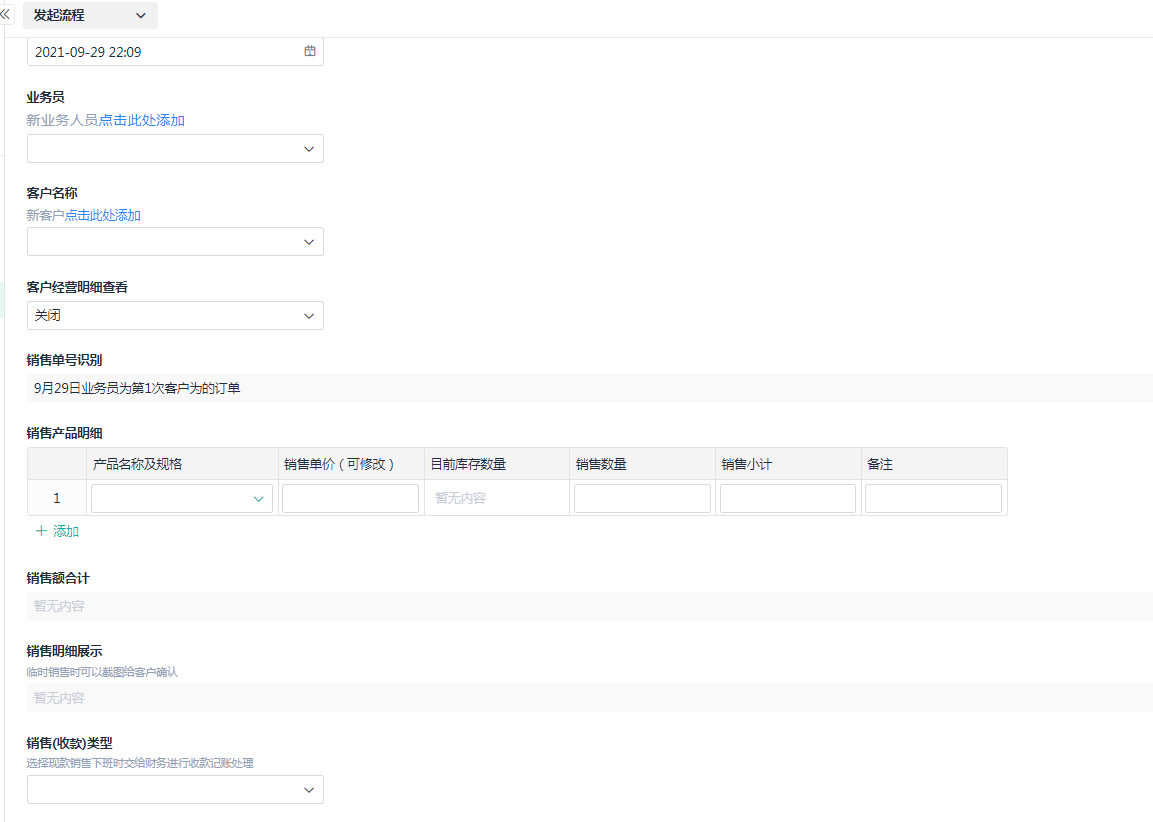Image resolution: width=1153 pixels, height=822 pixels.
Task: Click the 备注 input field in row 1
Action: click(933, 498)
